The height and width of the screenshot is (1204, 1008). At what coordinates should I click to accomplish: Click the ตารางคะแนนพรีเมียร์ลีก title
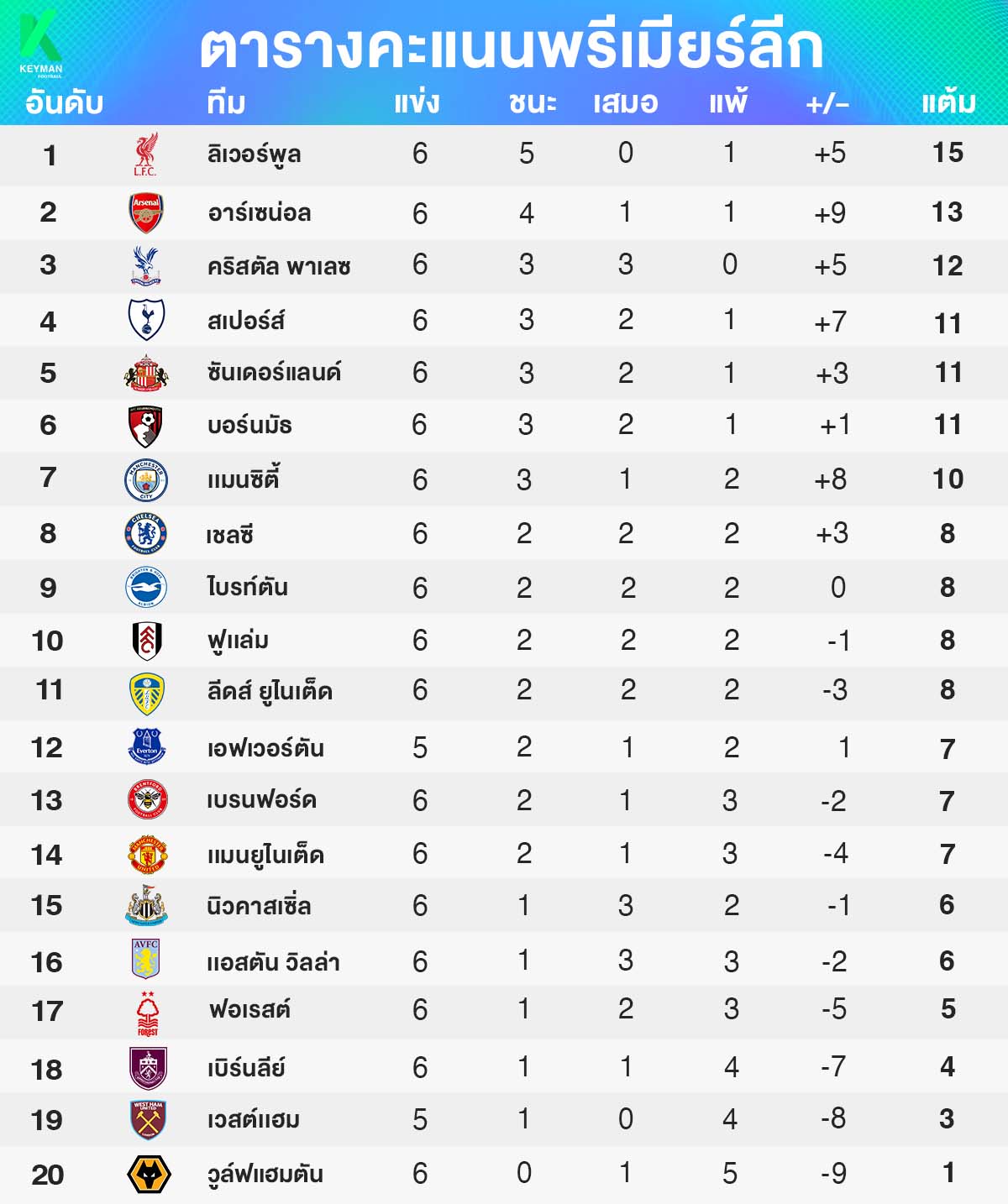click(511, 46)
